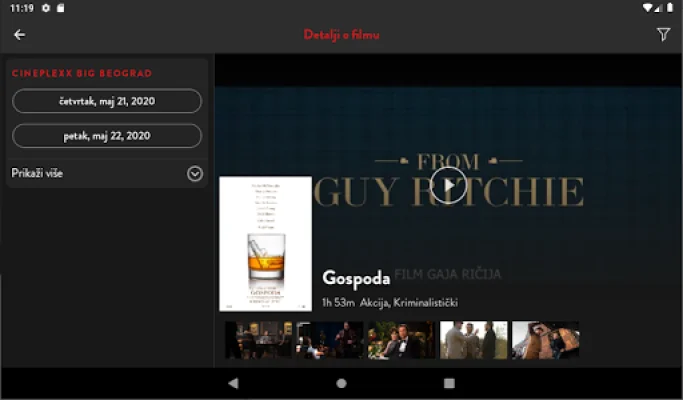
Task: Open the dark bar interior still image
Action: [259, 340]
